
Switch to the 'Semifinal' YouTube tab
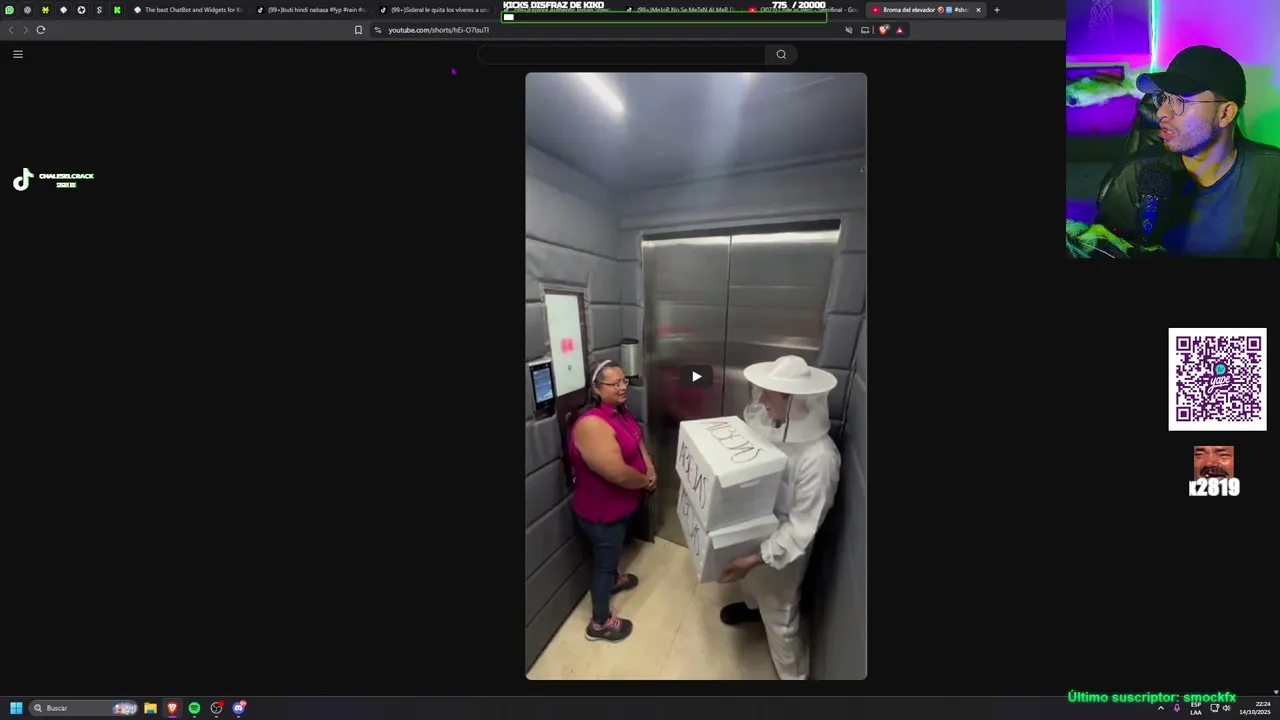click(803, 10)
